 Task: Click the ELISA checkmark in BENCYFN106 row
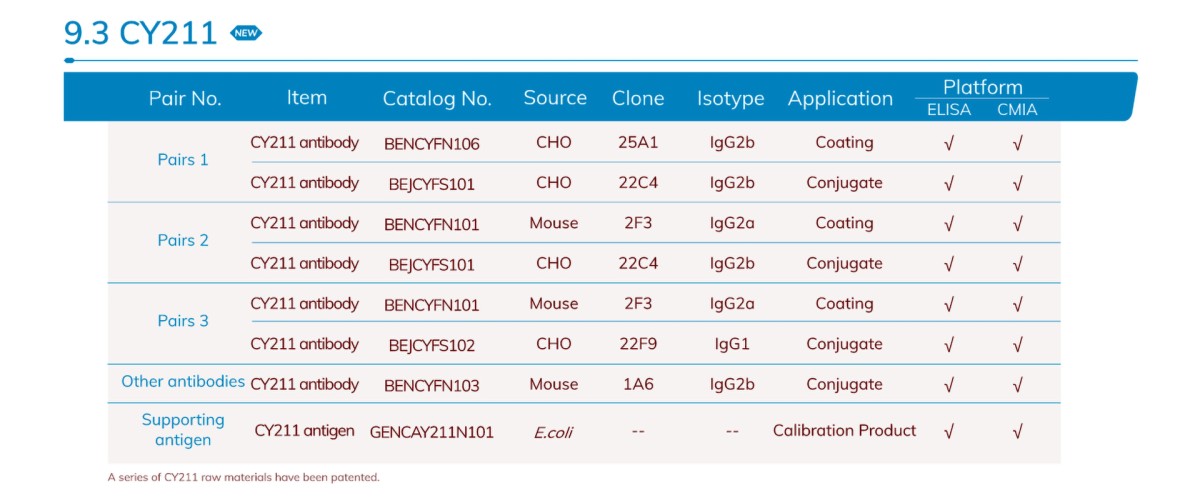[949, 143]
